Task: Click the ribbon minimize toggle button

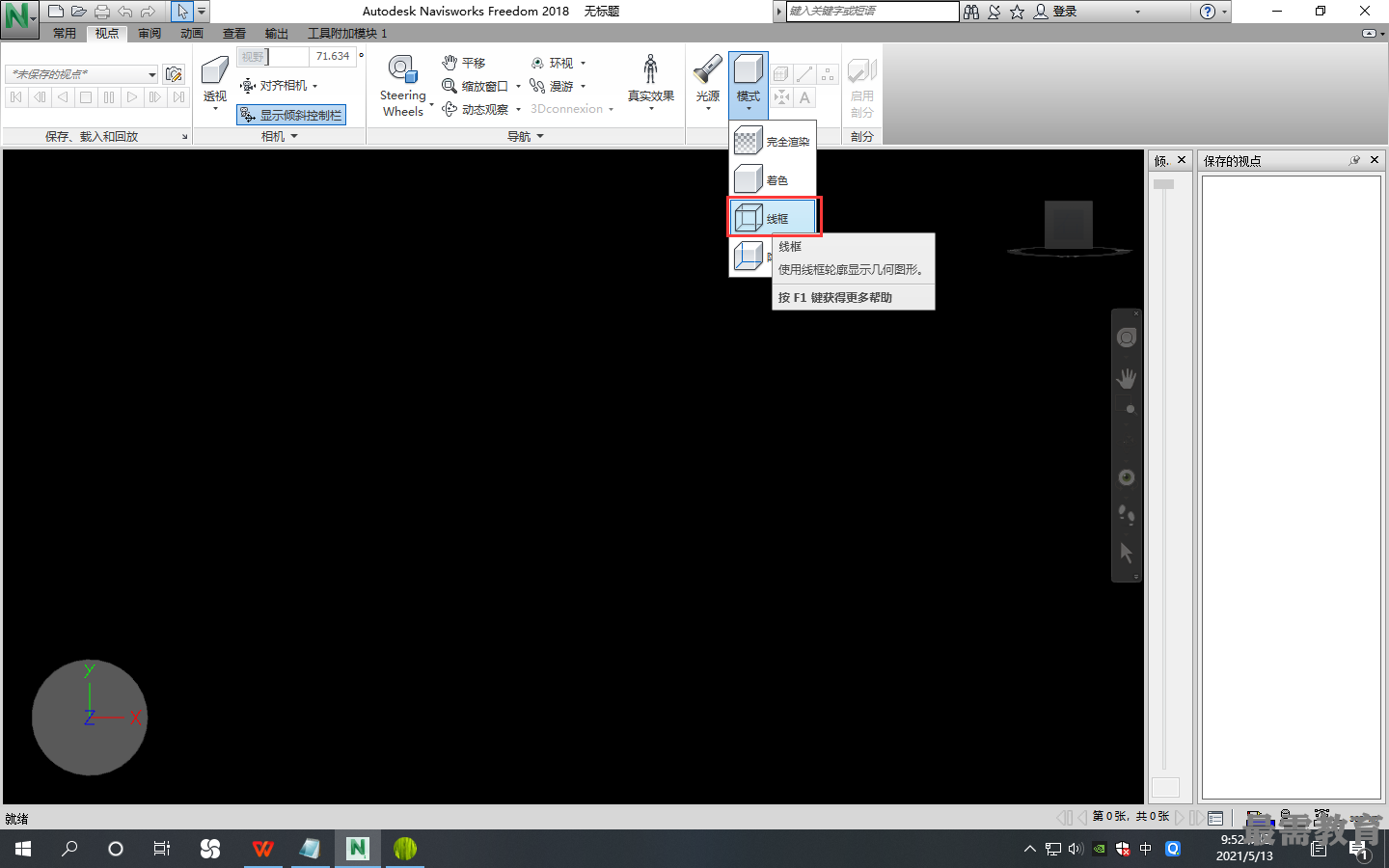Action: [x=1369, y=33]
